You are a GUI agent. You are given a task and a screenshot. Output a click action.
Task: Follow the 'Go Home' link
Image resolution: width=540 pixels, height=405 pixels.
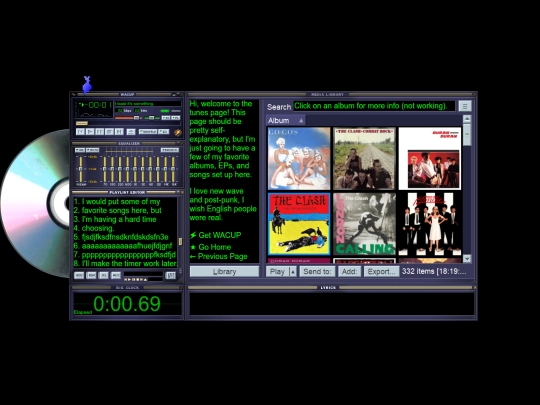[210, 247]
